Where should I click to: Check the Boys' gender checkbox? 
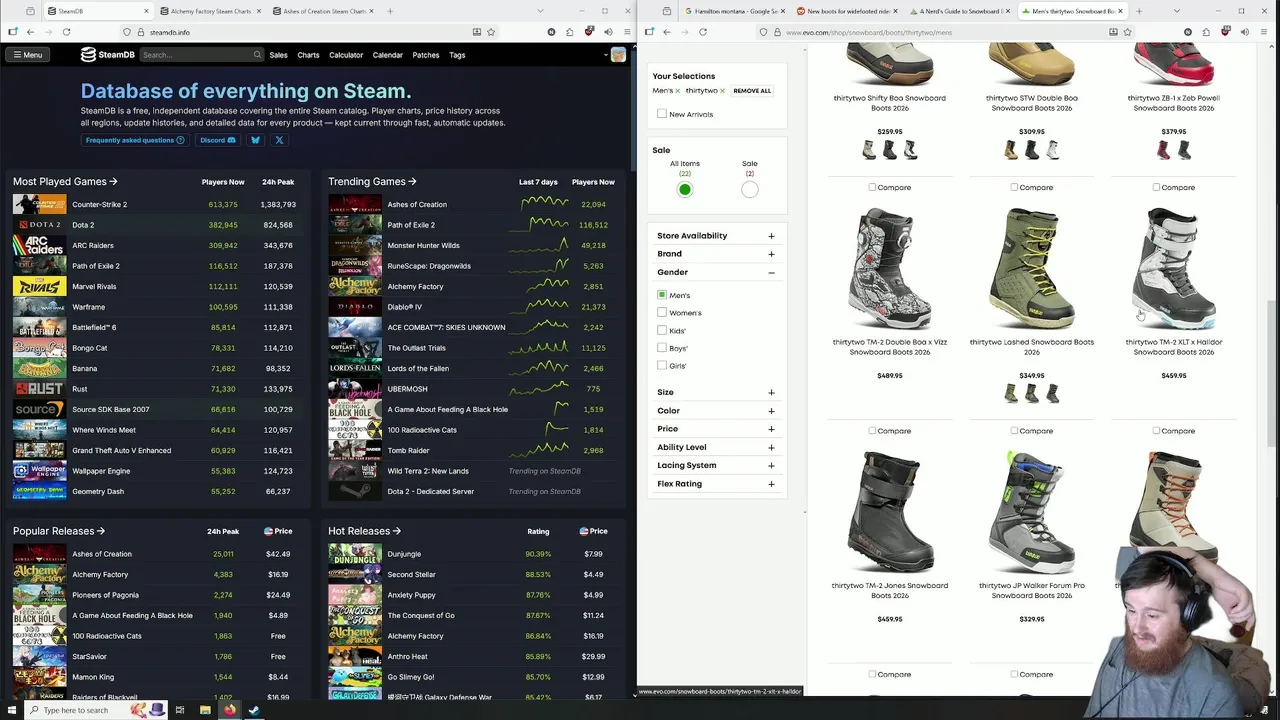662,347
